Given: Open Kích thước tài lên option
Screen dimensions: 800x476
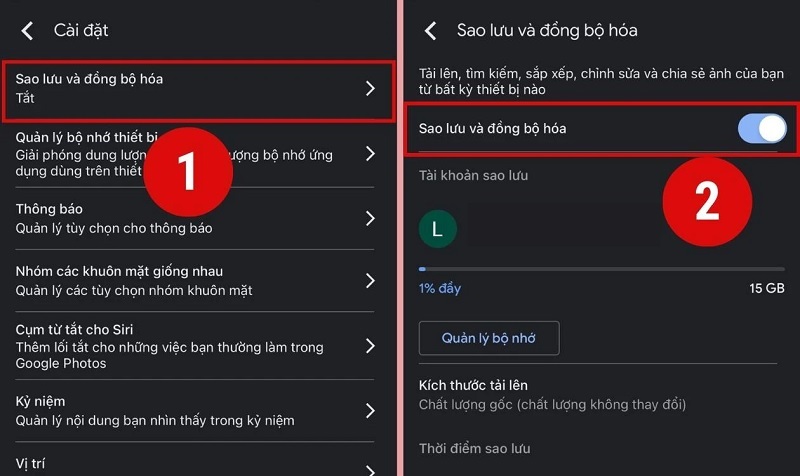Looking at the screenshot, I should tap(598, 394).
